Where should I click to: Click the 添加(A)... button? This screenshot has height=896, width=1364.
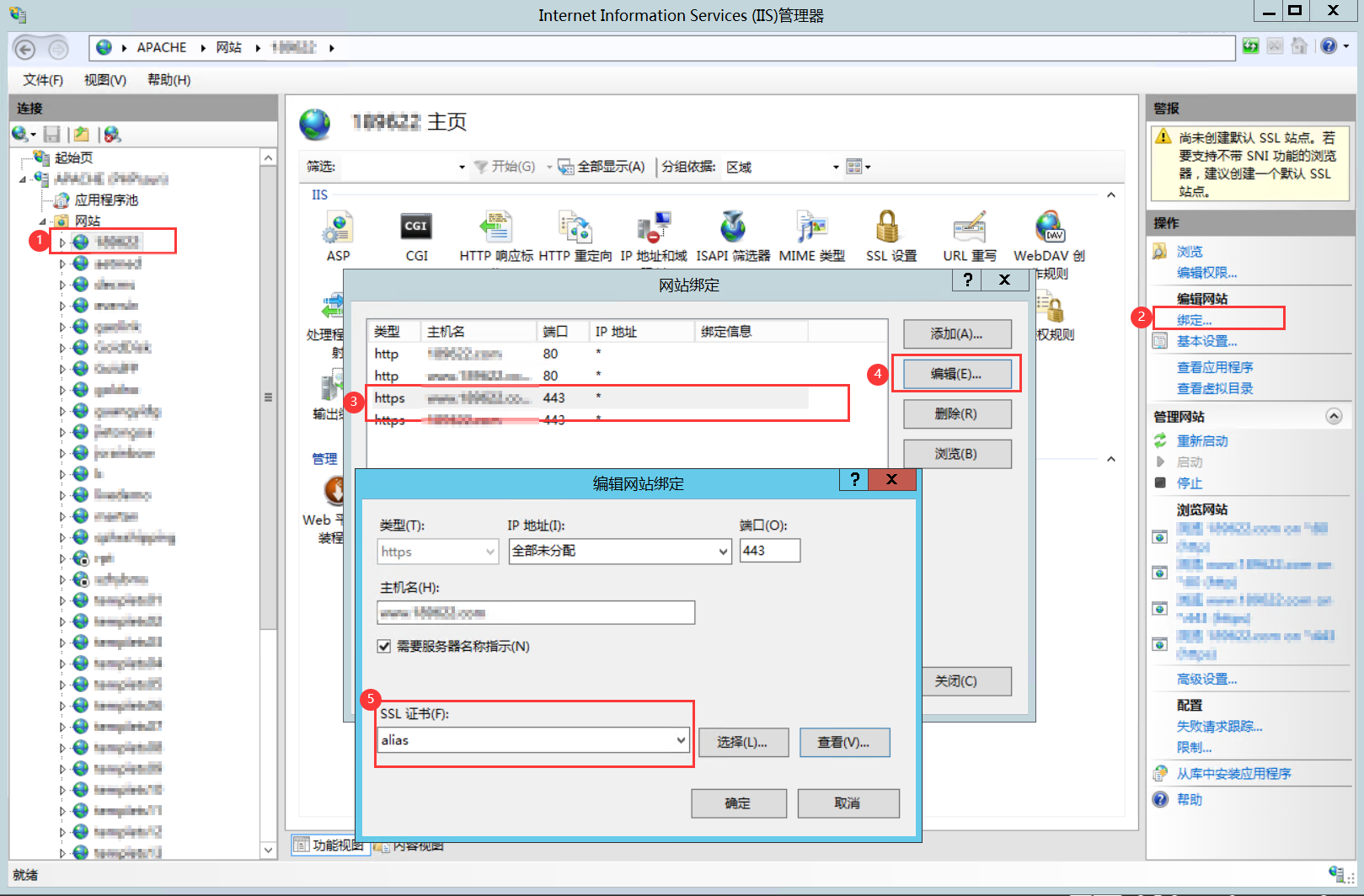pos(957,334)
